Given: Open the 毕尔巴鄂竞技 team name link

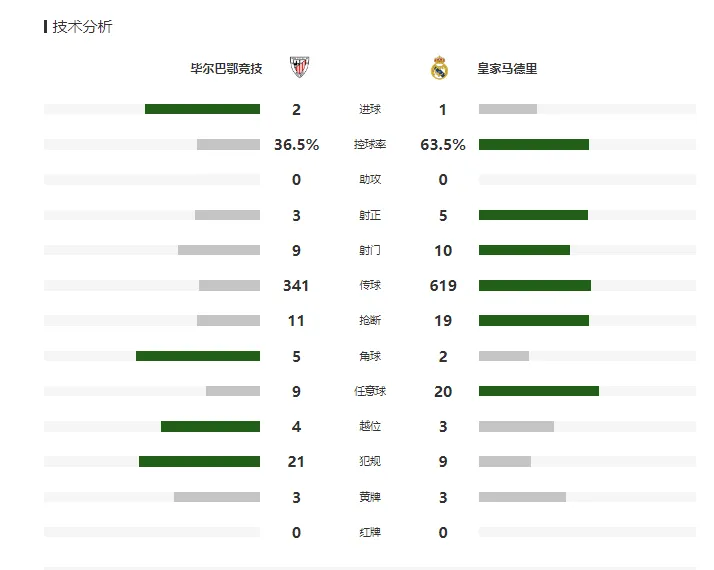Looking at the screenshot, I should 226,69.
